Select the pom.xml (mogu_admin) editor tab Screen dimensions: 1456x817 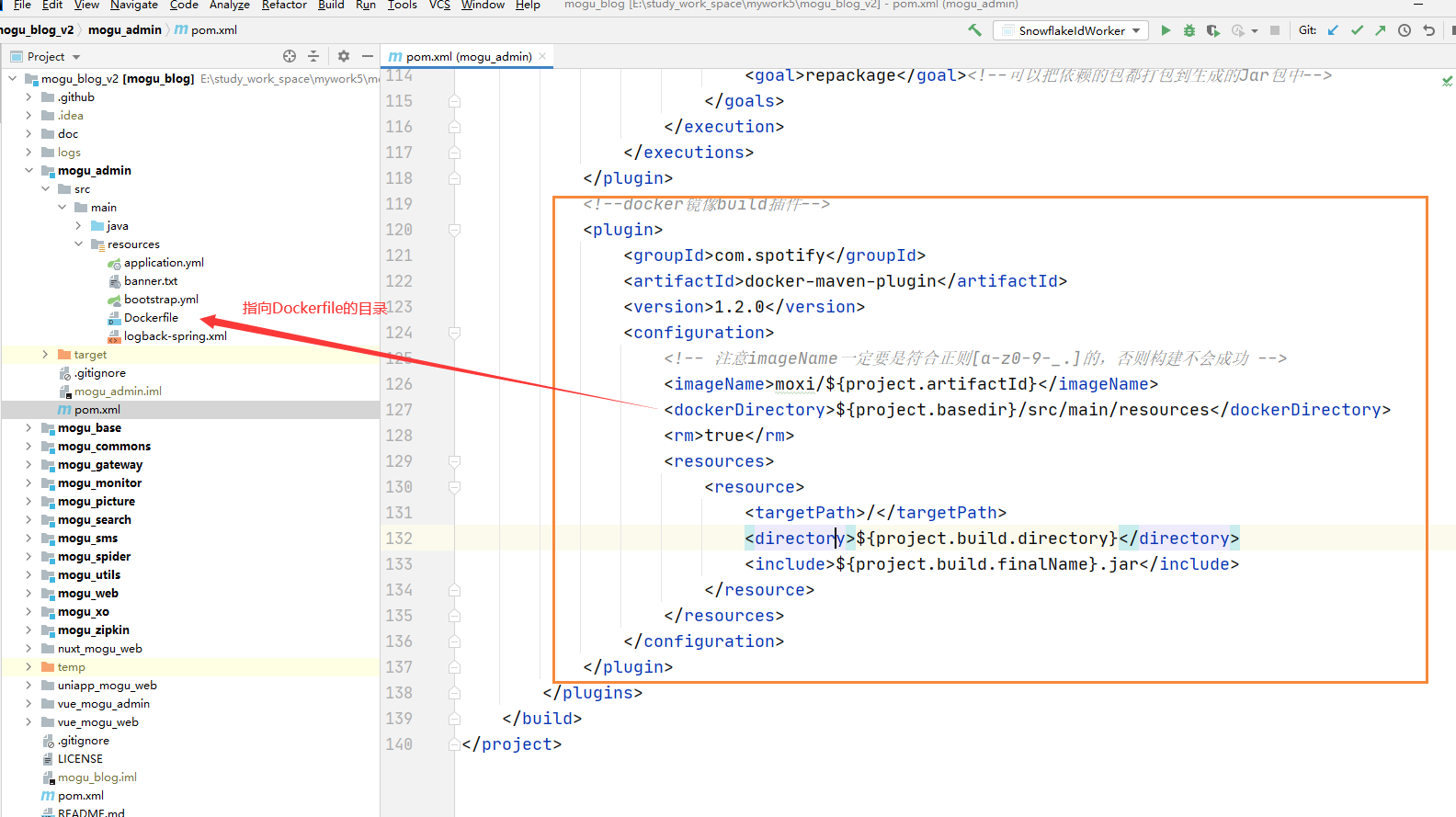[x=468, y=56]
